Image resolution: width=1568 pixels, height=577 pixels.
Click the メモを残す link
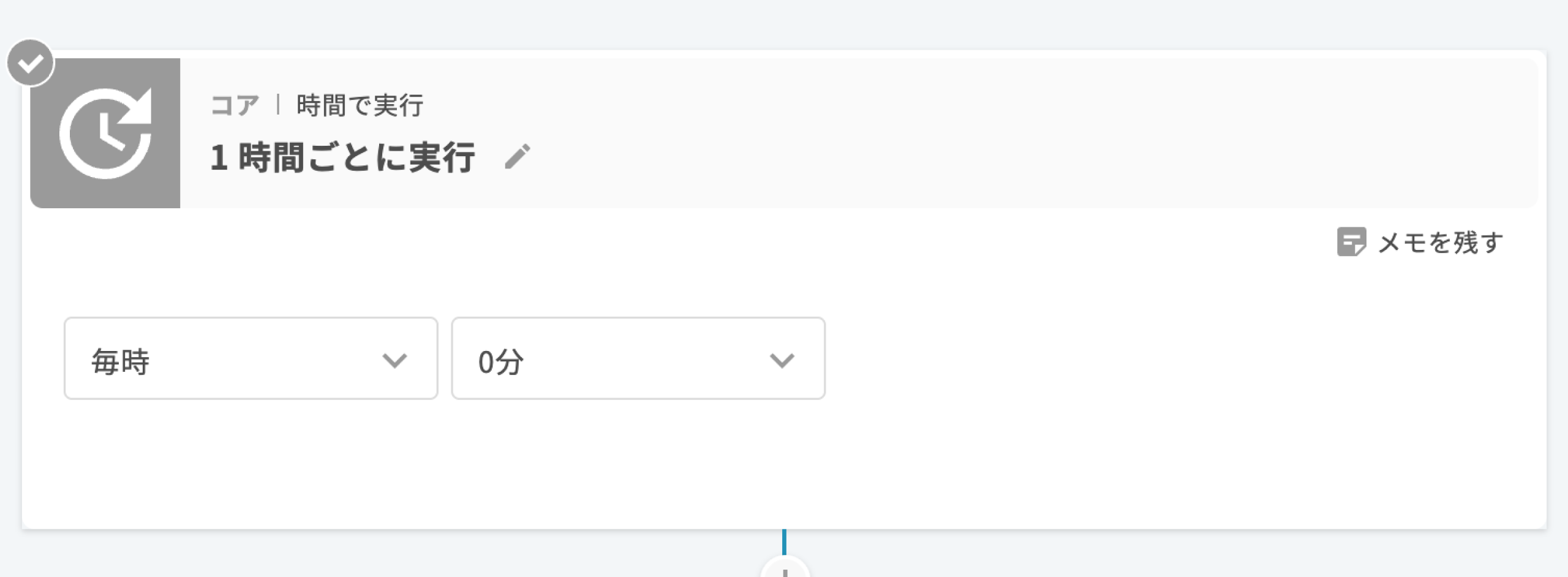point(1440,243)
